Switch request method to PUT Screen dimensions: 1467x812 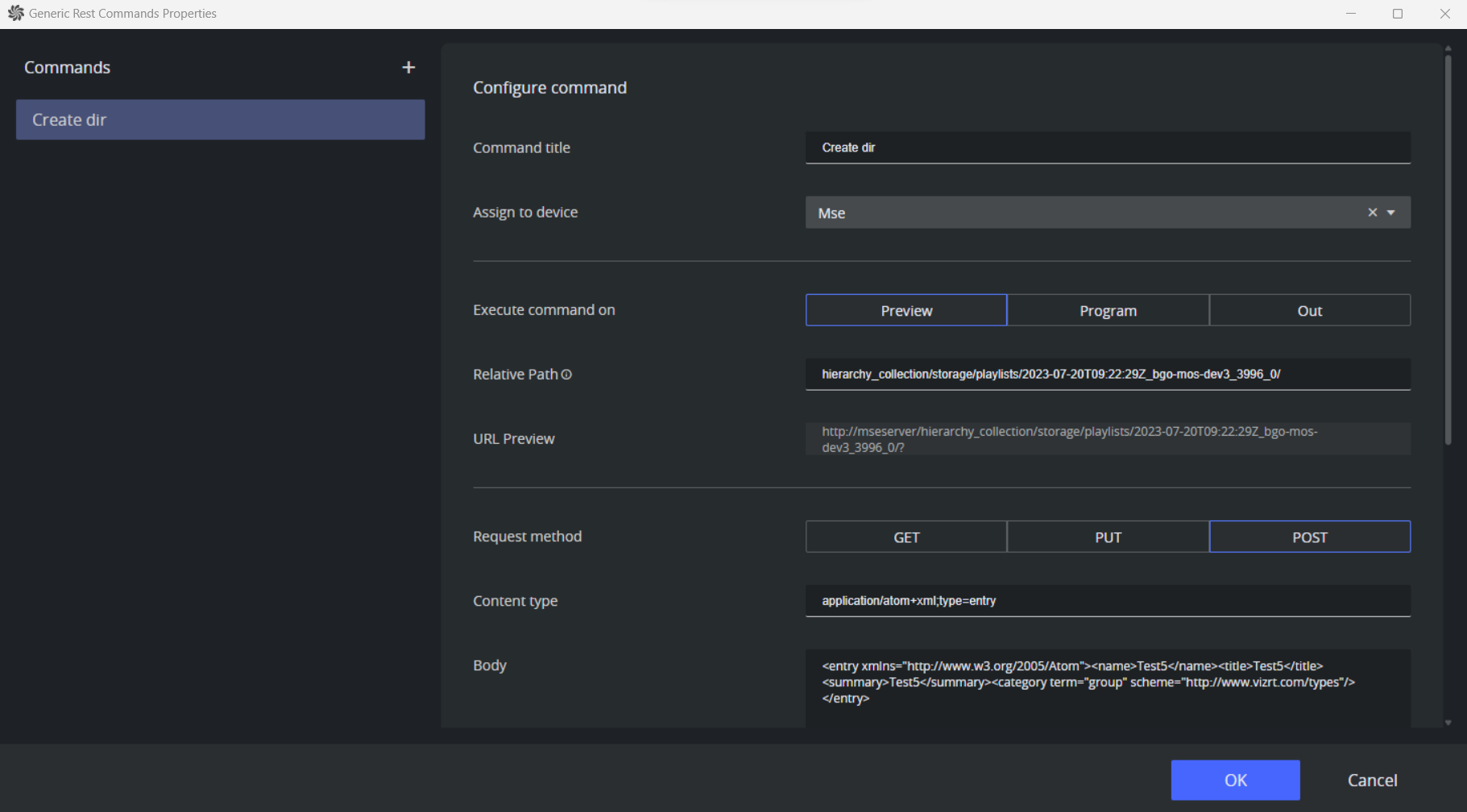tap(1108, 537)
